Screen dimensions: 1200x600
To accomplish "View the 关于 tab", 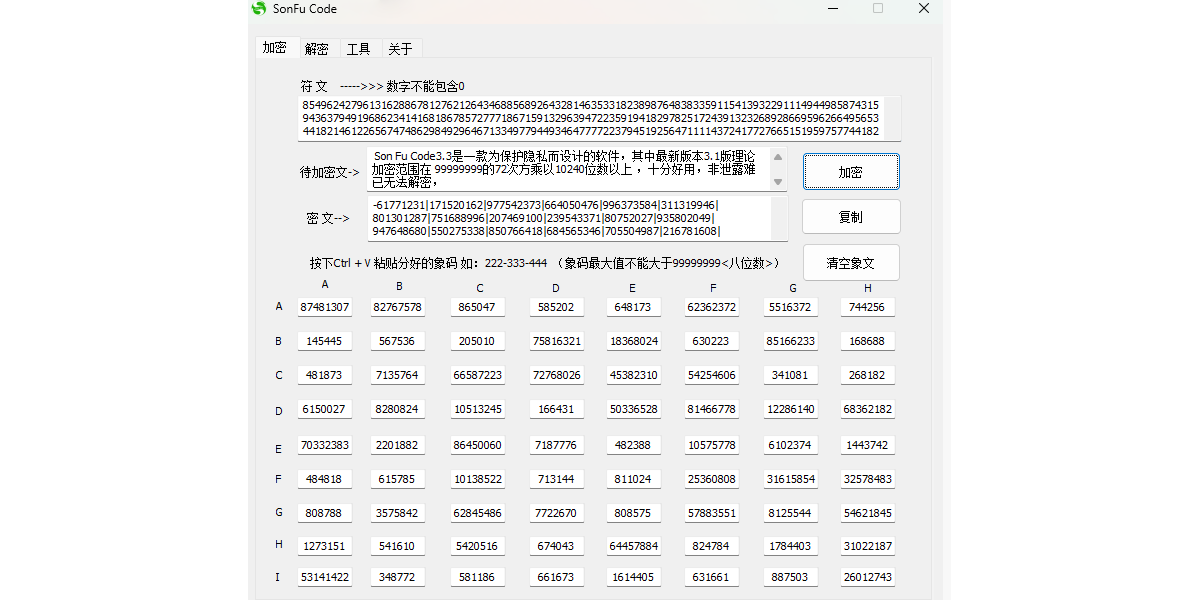I will tap(400, 48).
